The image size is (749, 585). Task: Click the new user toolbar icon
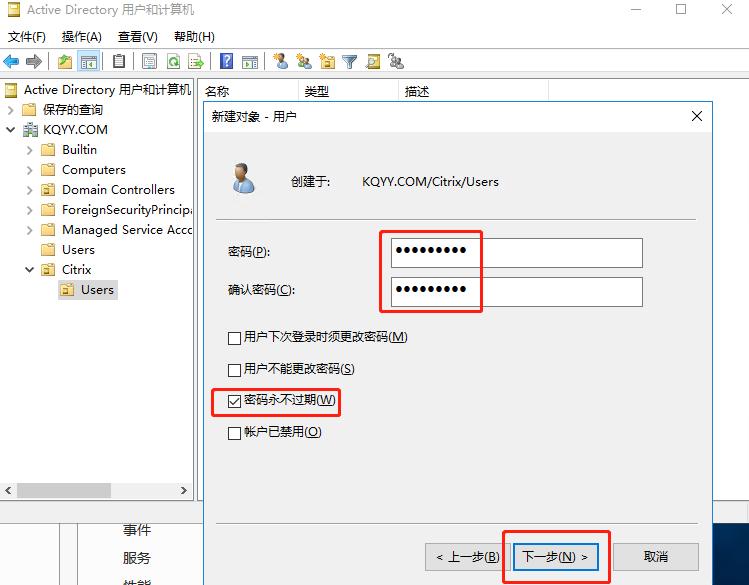coord(280,62)
